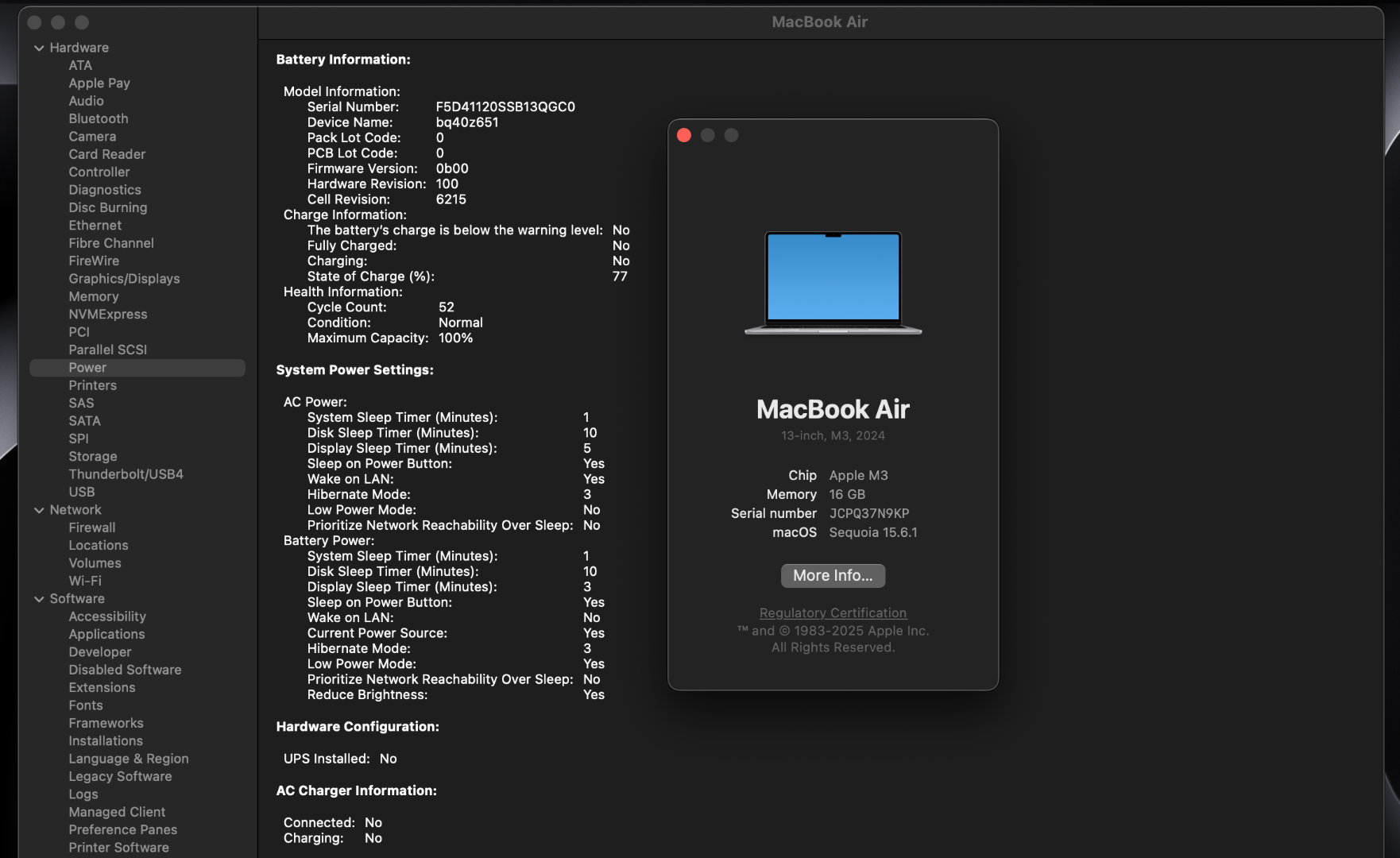Open Controller hardware info
The height and width of the screenshot is (858, 1400).
pyautogui.click(x=99, y=172)
